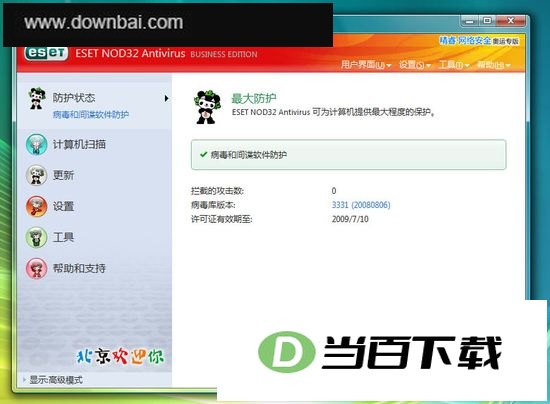Minimize the ESET window
Viewport: 550px width, 404px height.
(470, 21)
